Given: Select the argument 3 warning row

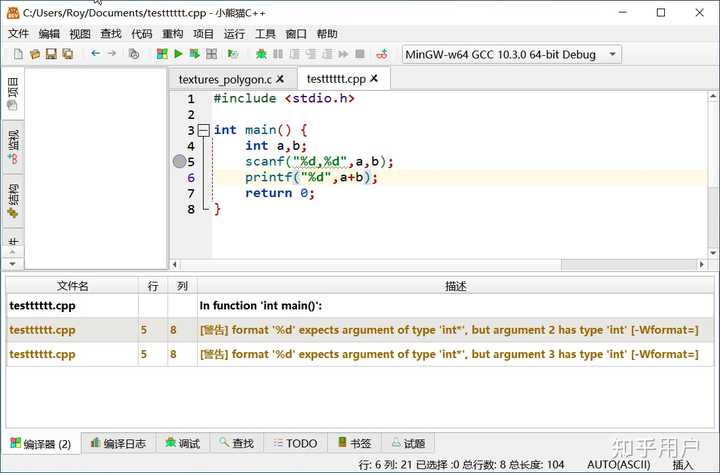Looking at the screenshot, I should (x=360, y=354).
